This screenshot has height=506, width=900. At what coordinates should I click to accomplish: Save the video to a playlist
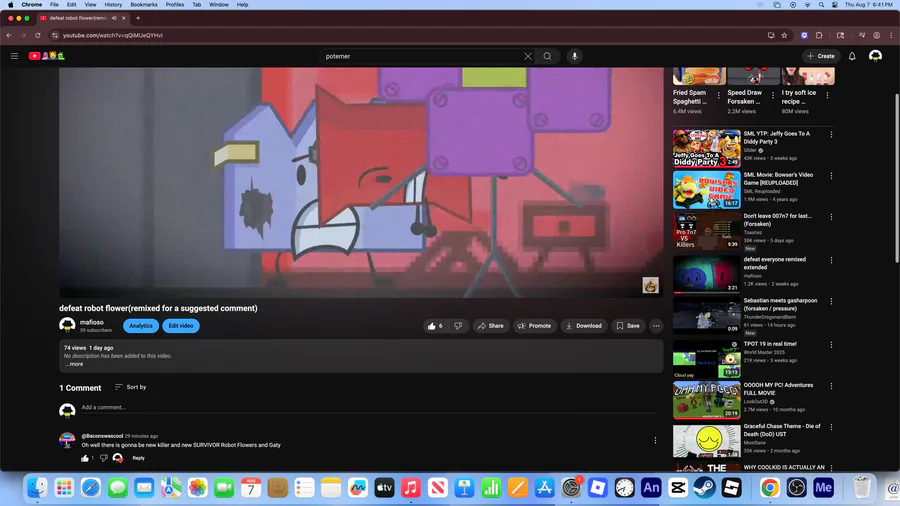coord(628,326)
